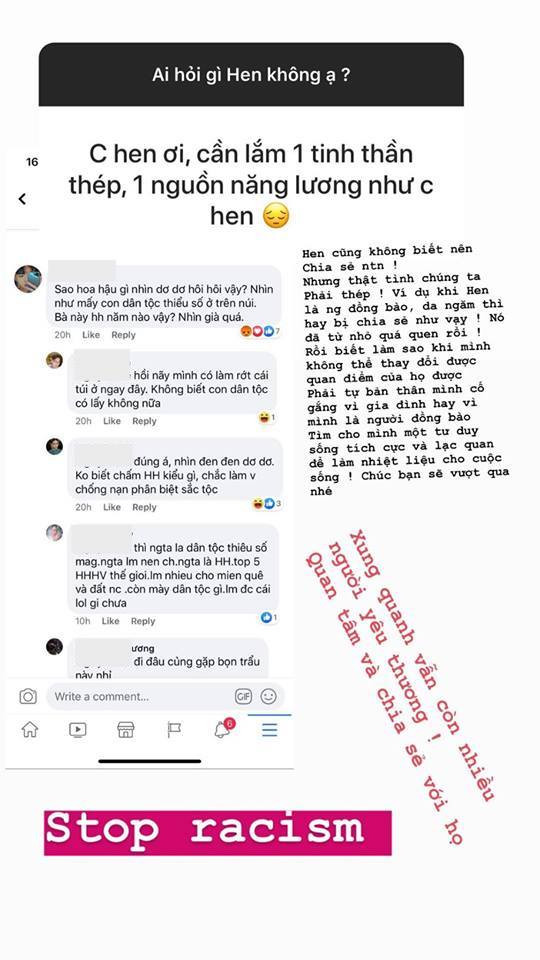This screenshot has height=960, width=540.
Task: Open the camera icon in comment bar
Action: 28,696
